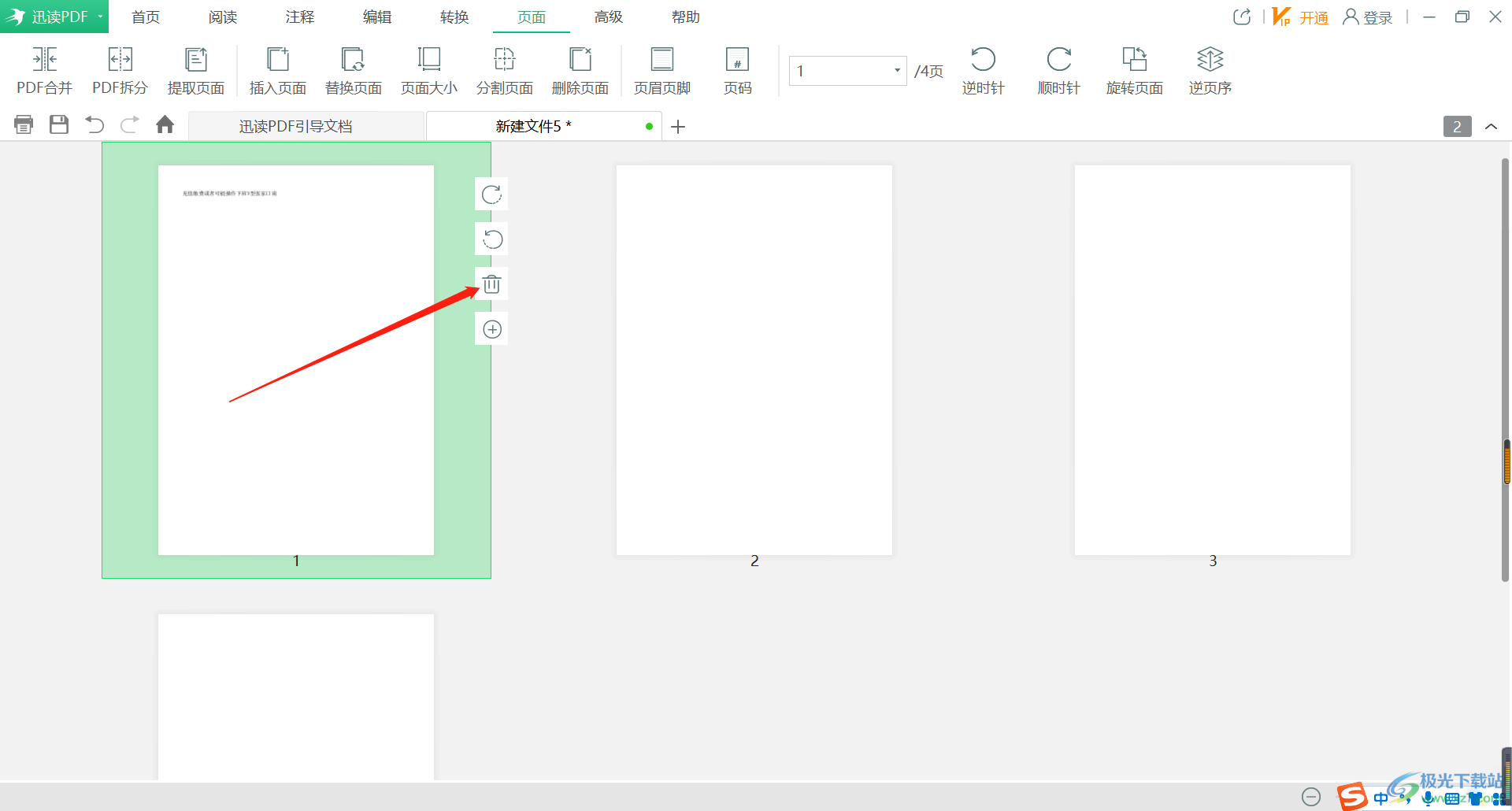Switch to the 首页 menu tab
Image resolution: width=1512 pixels, height=811 pixels.
point(146,17)
